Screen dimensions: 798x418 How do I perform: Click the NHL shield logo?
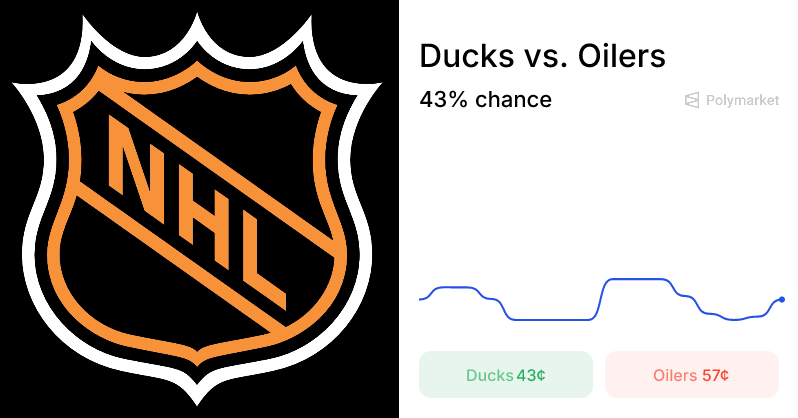click(200, 208)
